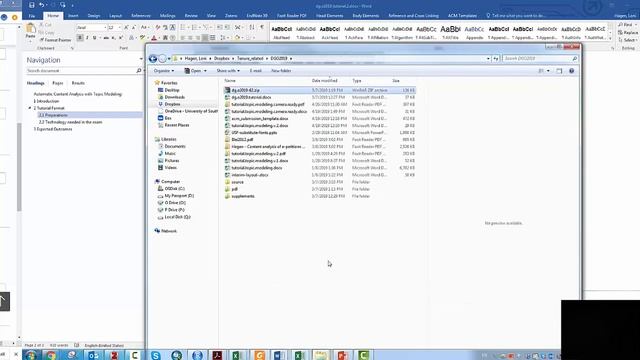This screenshot has height=360, width=640.
Task: Click the Windows Start button
Action: point(30,355)
